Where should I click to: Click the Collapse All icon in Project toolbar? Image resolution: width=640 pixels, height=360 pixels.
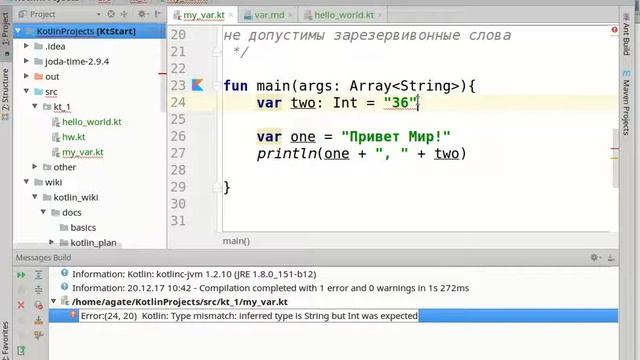point(124,14)
